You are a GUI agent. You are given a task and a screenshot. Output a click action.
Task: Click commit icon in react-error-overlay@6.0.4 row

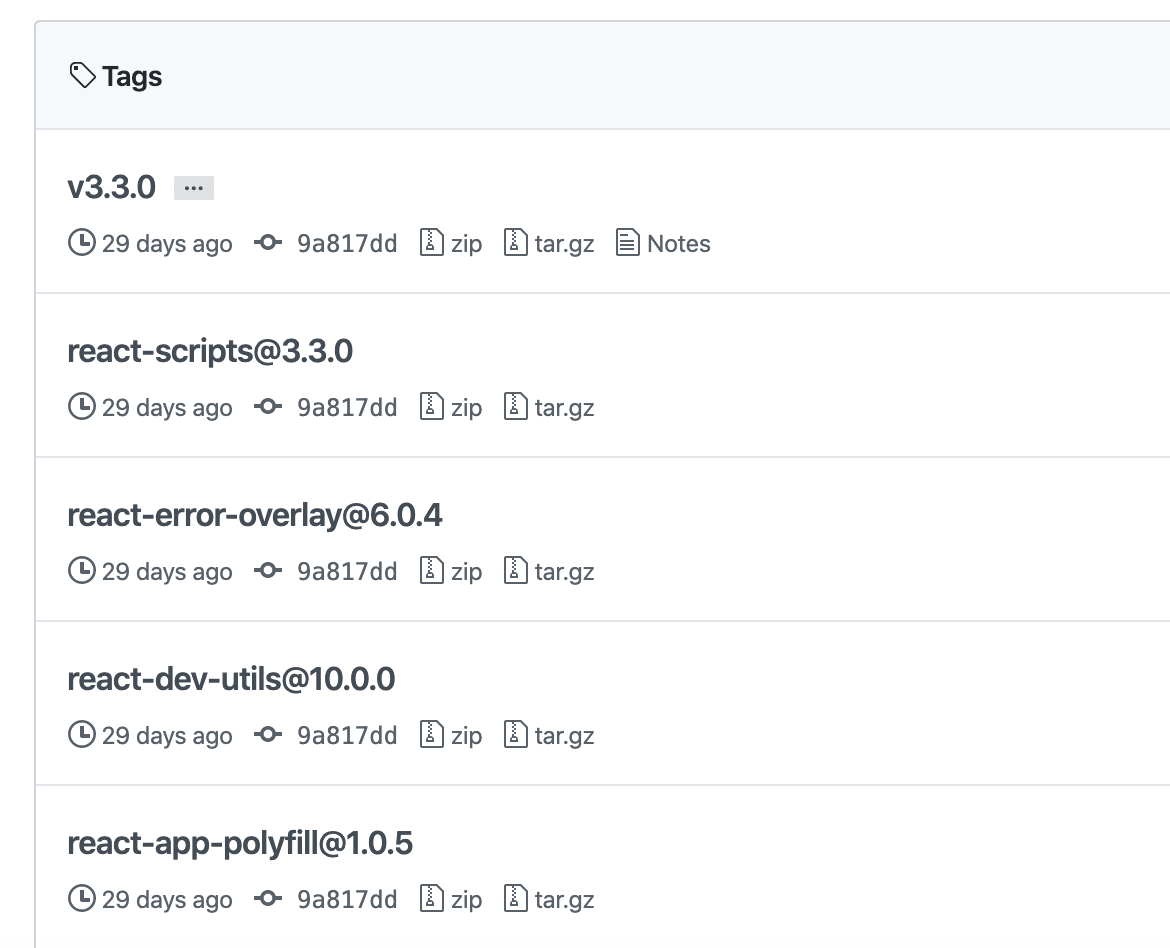268,571
